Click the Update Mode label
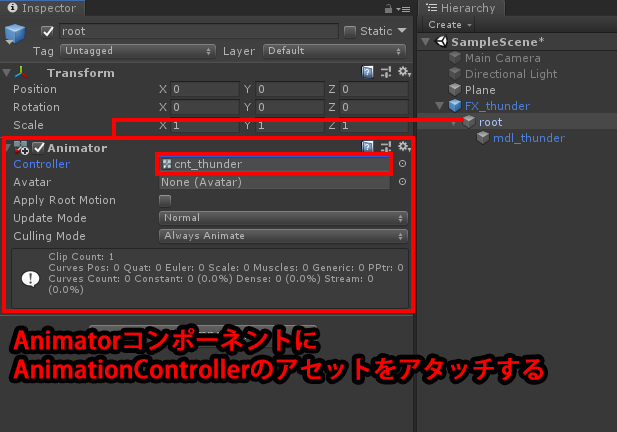The image size is (617, 432). [50, 218]
